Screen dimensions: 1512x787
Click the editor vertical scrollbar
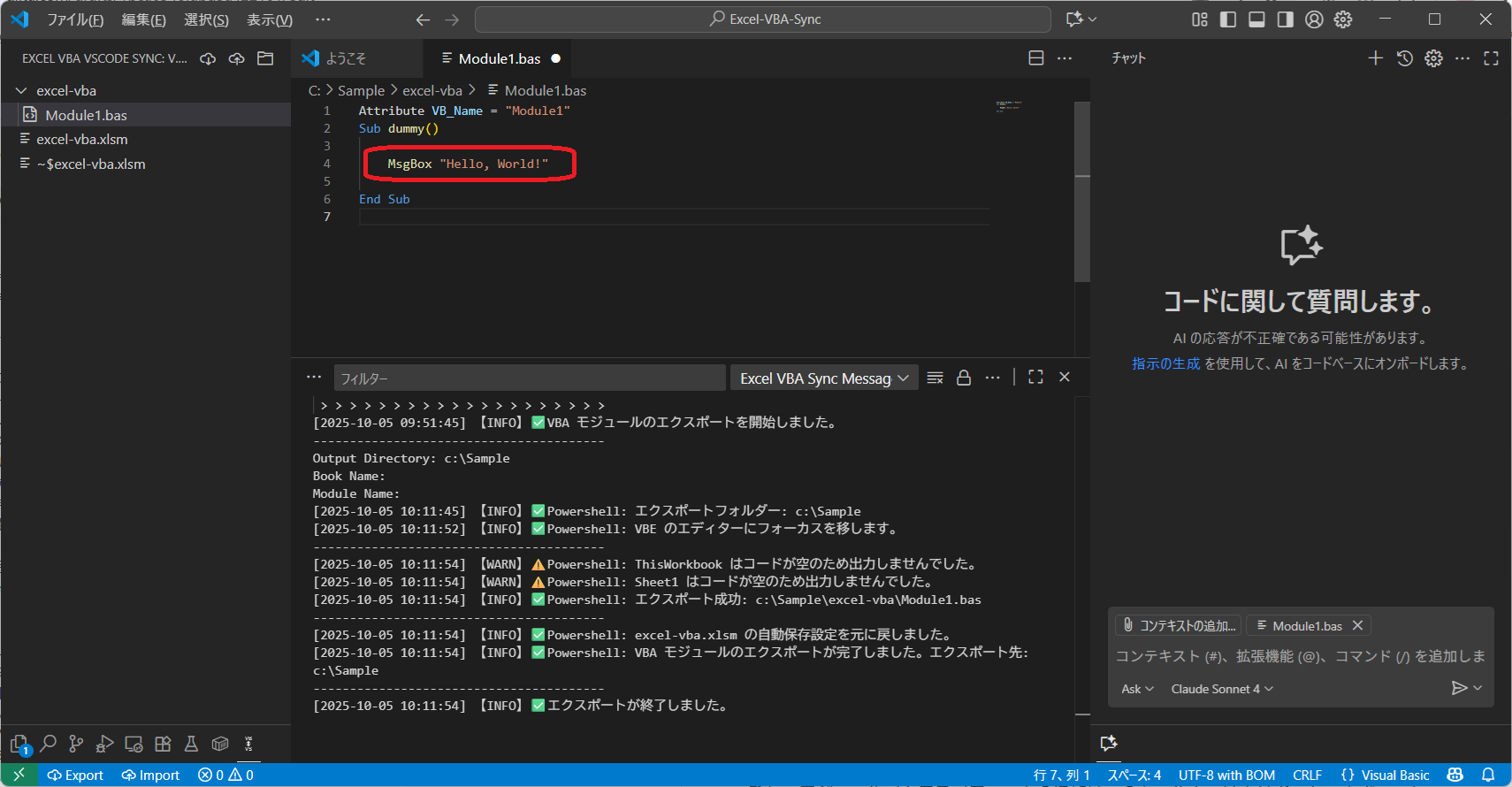tap(1082, 190)
